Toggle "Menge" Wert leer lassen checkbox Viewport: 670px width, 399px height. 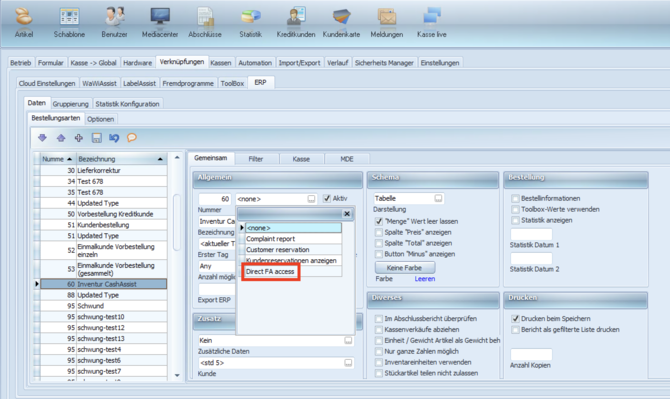point(379,221)
